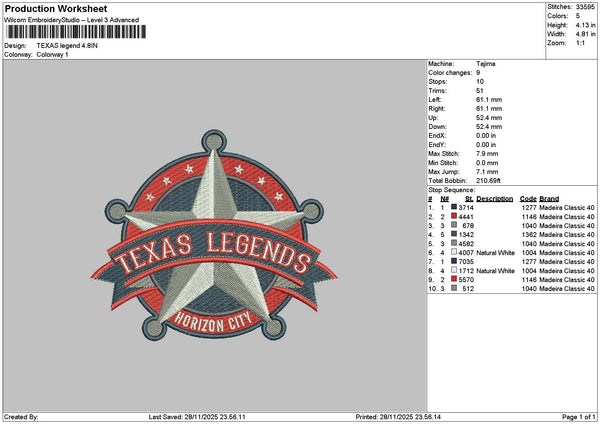Click the Texas Legends embroidery design preview

[x=214, y=235]
